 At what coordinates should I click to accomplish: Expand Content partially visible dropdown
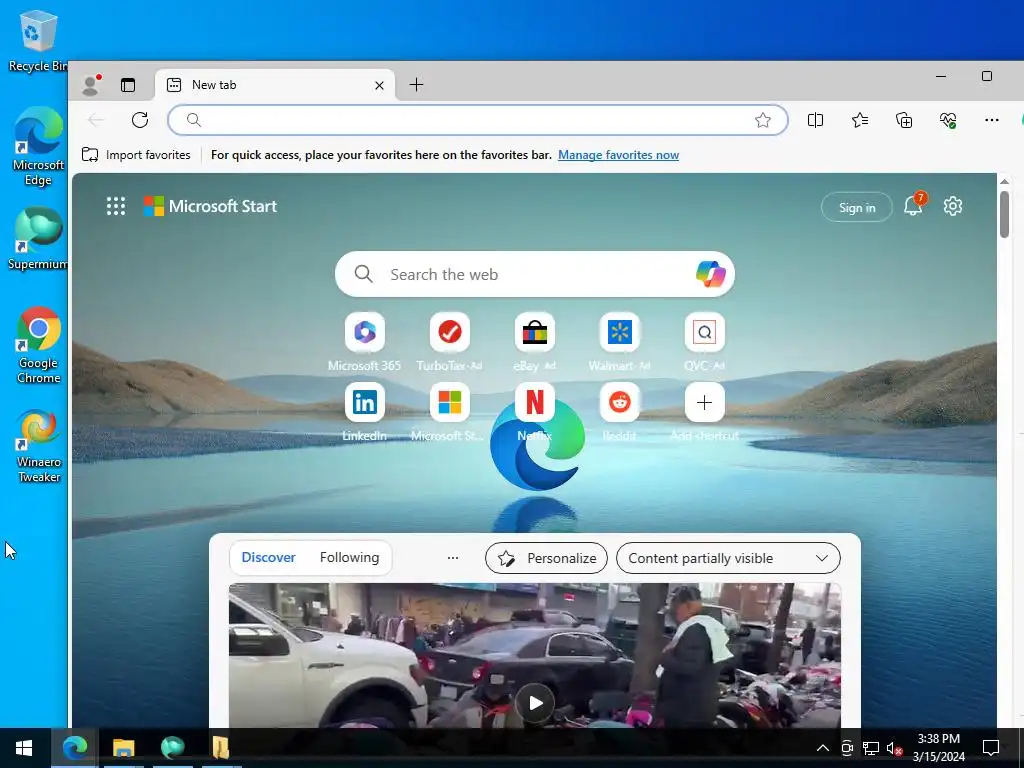point(728,558)
